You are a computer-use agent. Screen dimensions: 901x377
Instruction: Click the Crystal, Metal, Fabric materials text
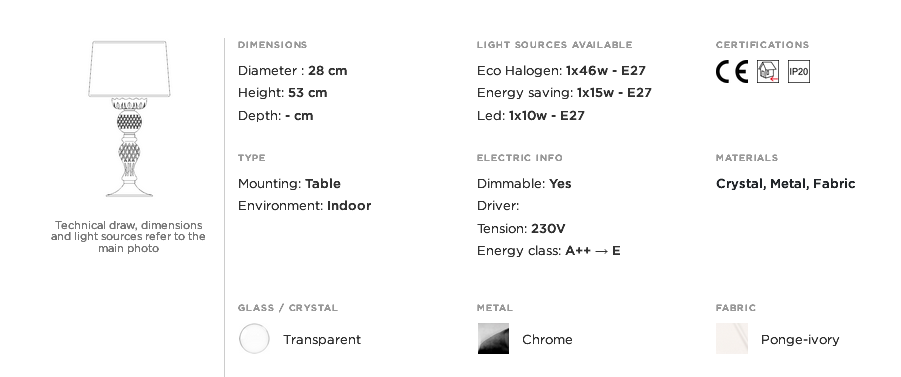(x=786, y=184)
